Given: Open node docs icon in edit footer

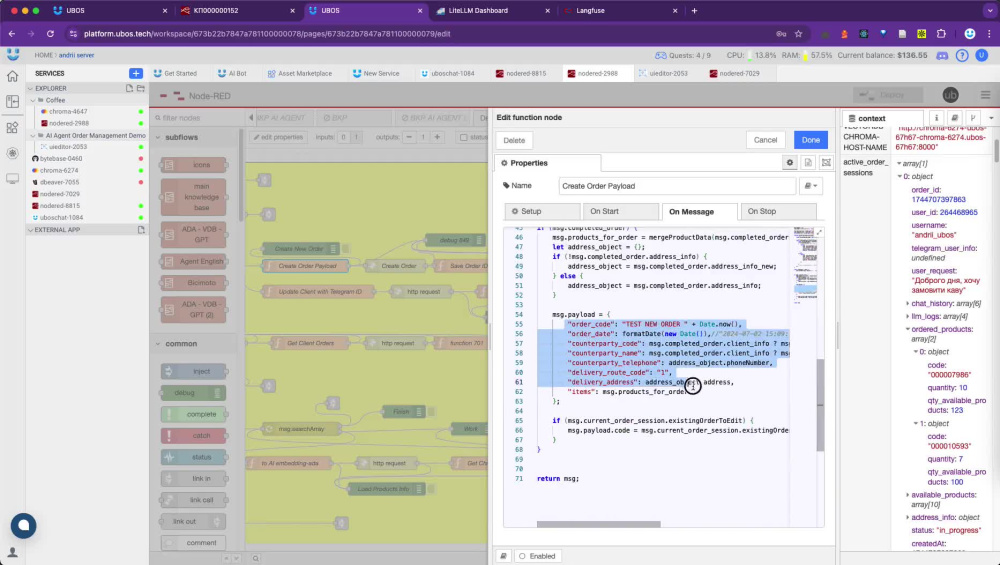Looking at the screenshot, I should 503,556.
